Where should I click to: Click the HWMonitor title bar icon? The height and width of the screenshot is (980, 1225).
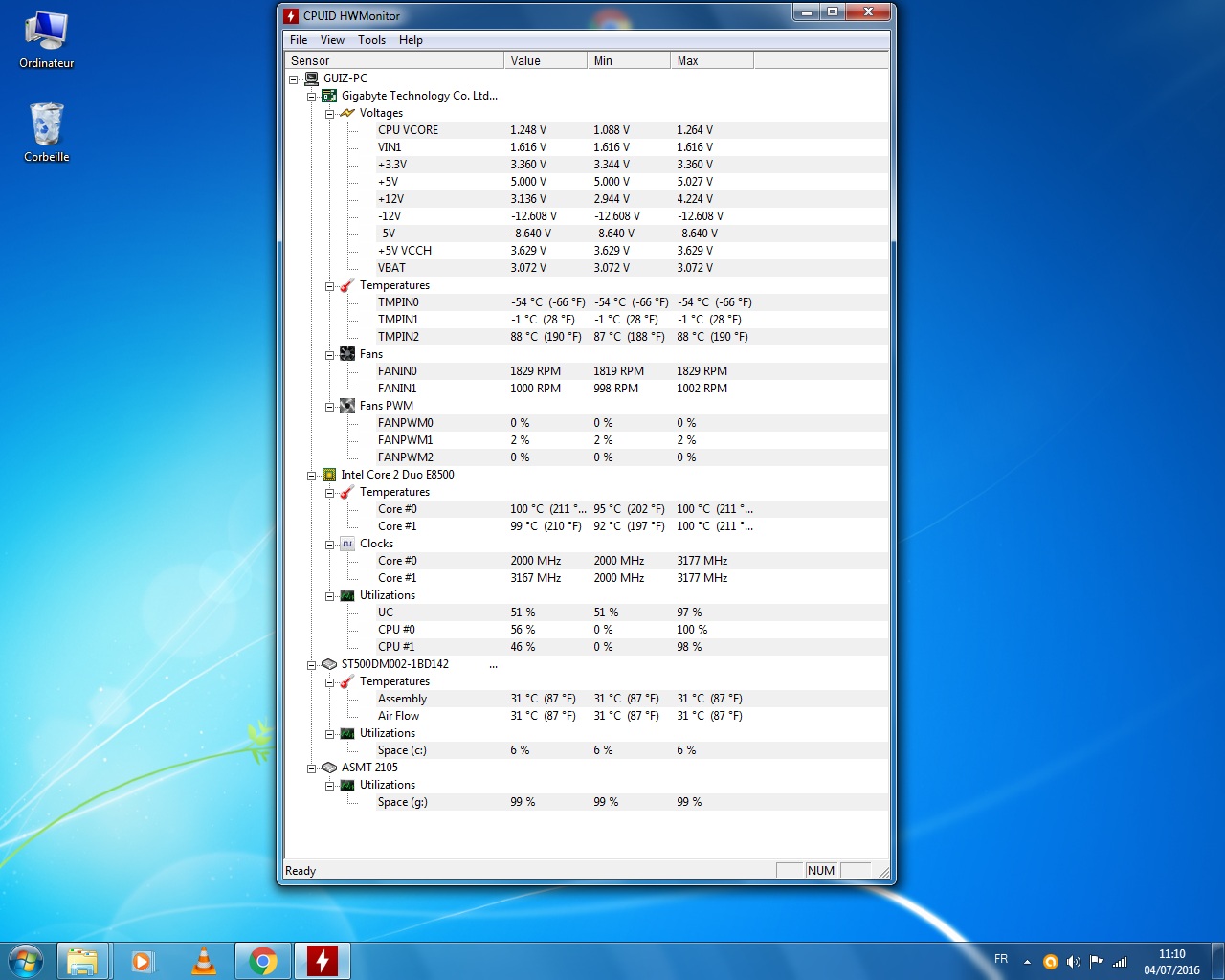click(x=291, y=15)
